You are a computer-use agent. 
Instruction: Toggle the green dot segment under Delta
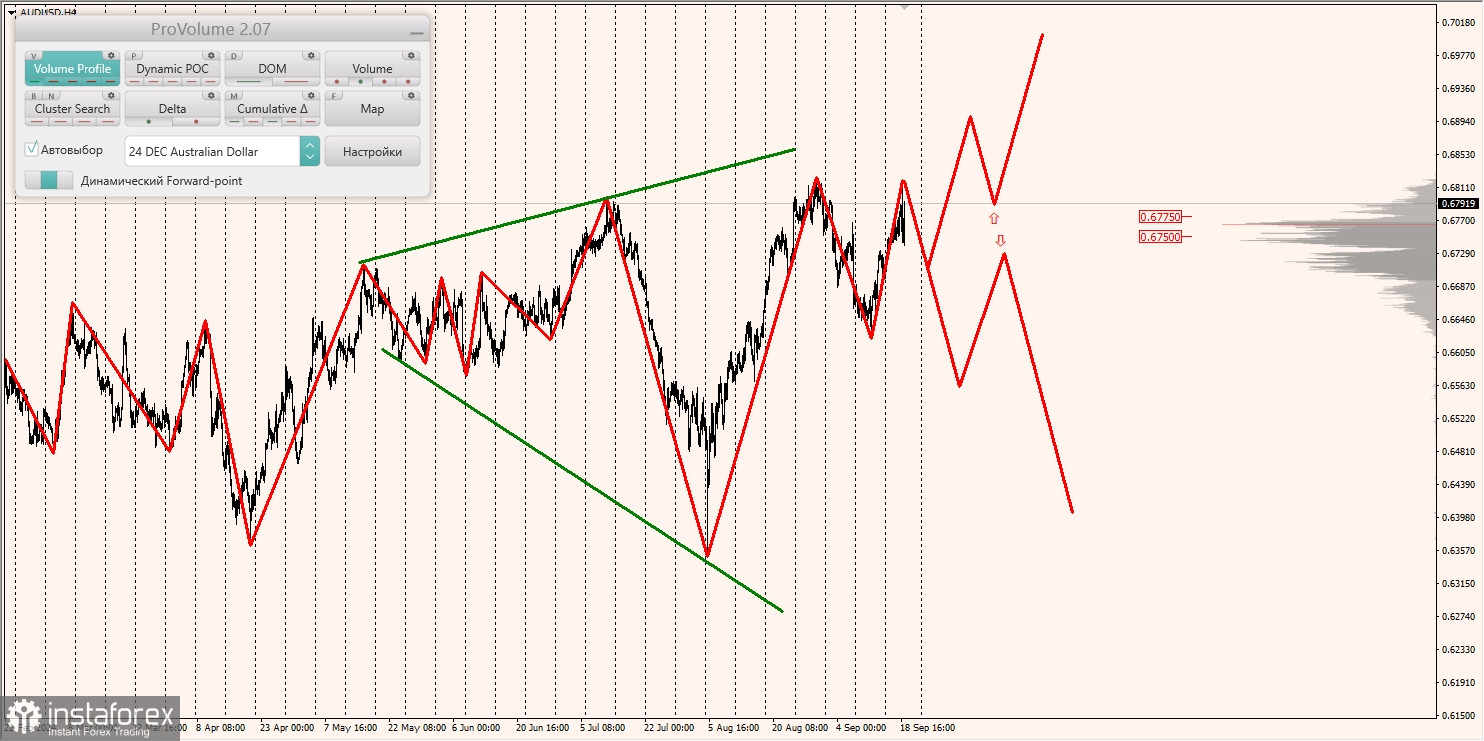tap(149, 121)
